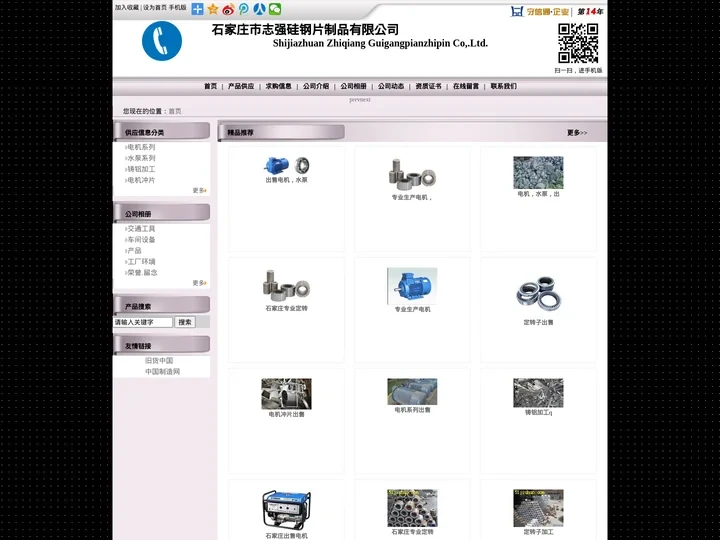Screen dimensions: 720x540
Task: Open the 出售电机，水泵 product thumbnail
Action: pos(287,165)
